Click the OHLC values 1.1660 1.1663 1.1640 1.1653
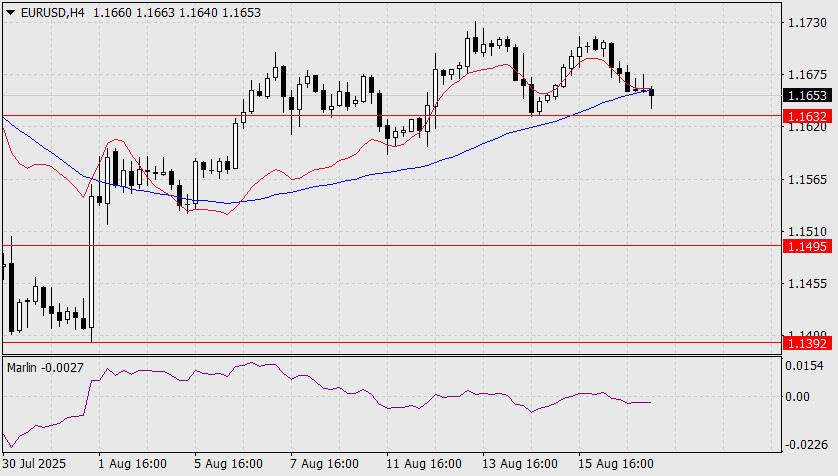This screenshot has width=838, height=476. 177,13
